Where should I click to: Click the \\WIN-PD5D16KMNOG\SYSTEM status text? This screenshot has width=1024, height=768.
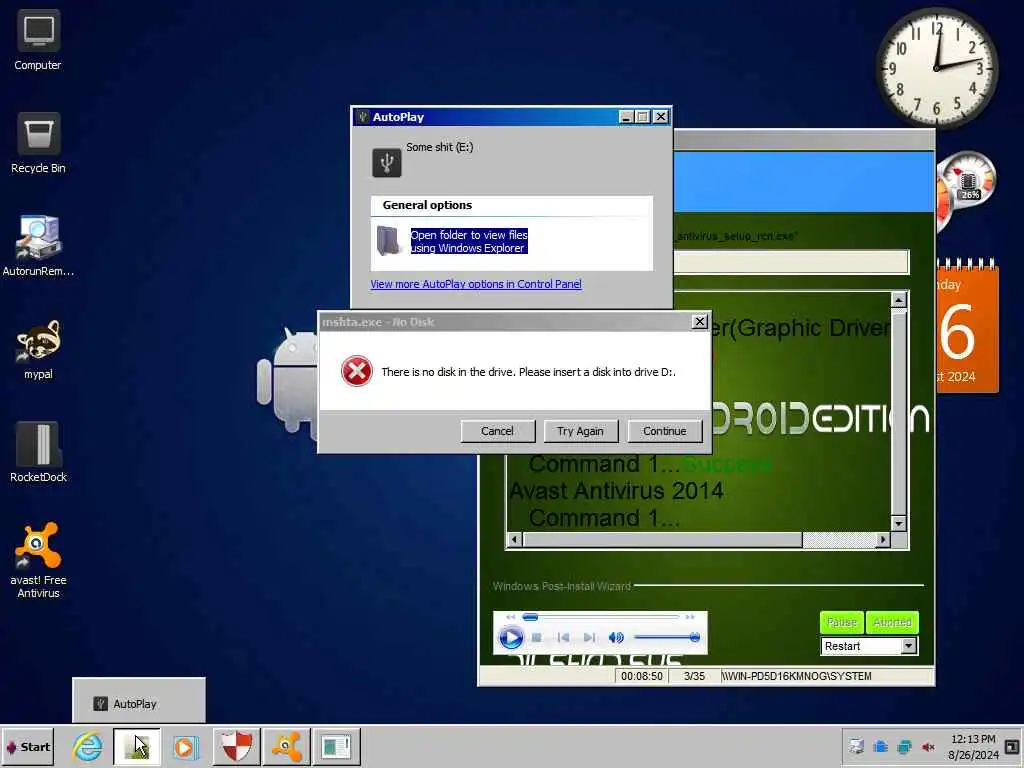click(796, 677)
